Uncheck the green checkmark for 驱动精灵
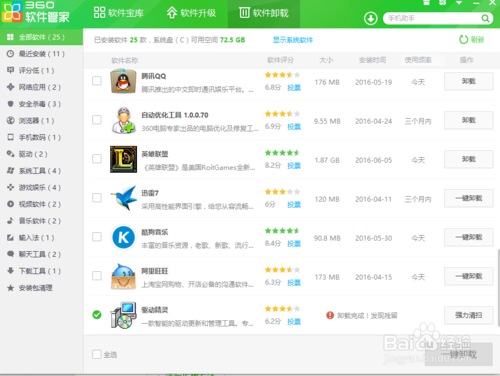The height and width of the screenshot is (376, 500). (97, 315)
